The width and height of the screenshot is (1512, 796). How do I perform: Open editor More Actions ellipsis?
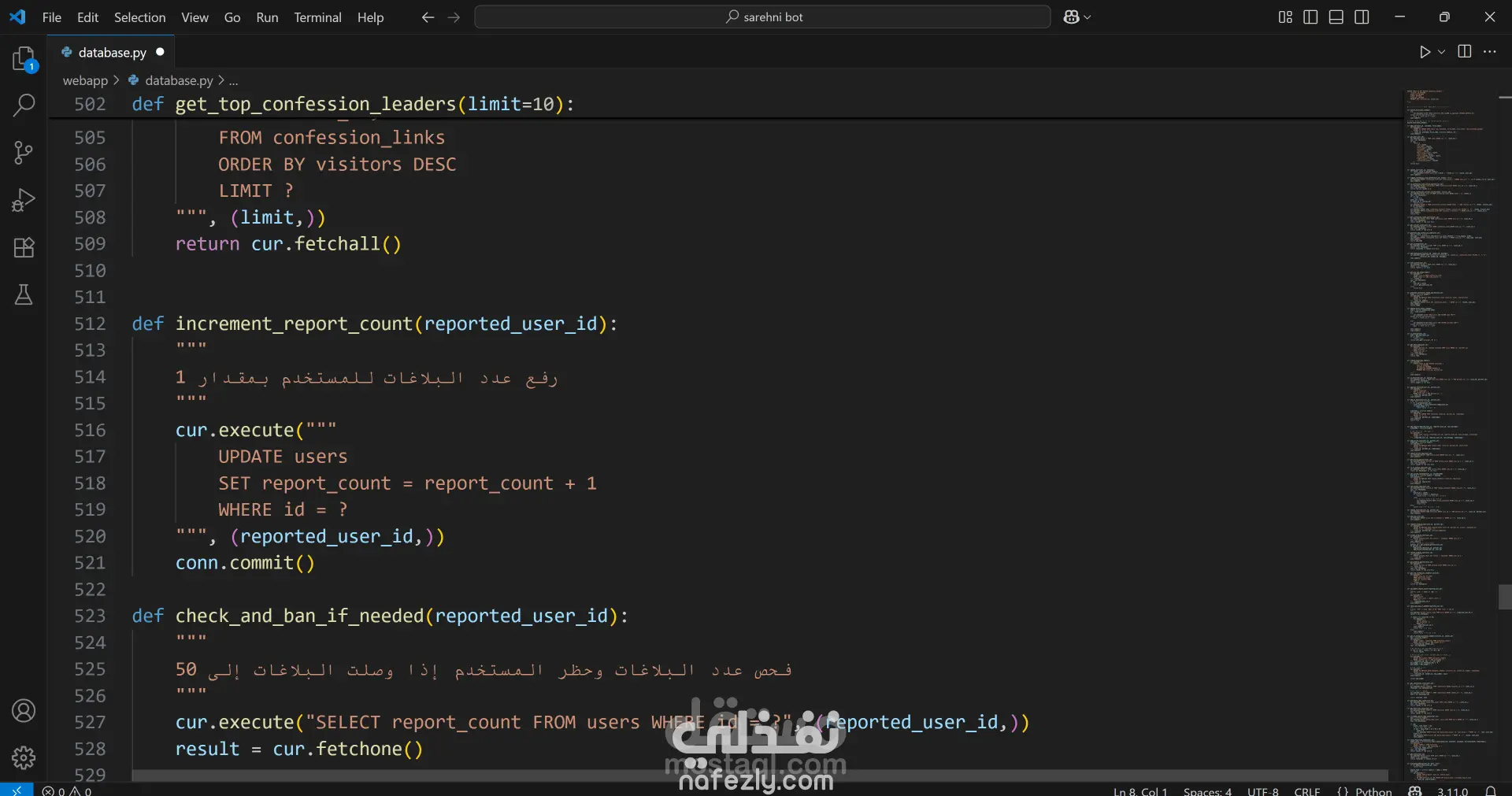click(x=1490, y=51)
